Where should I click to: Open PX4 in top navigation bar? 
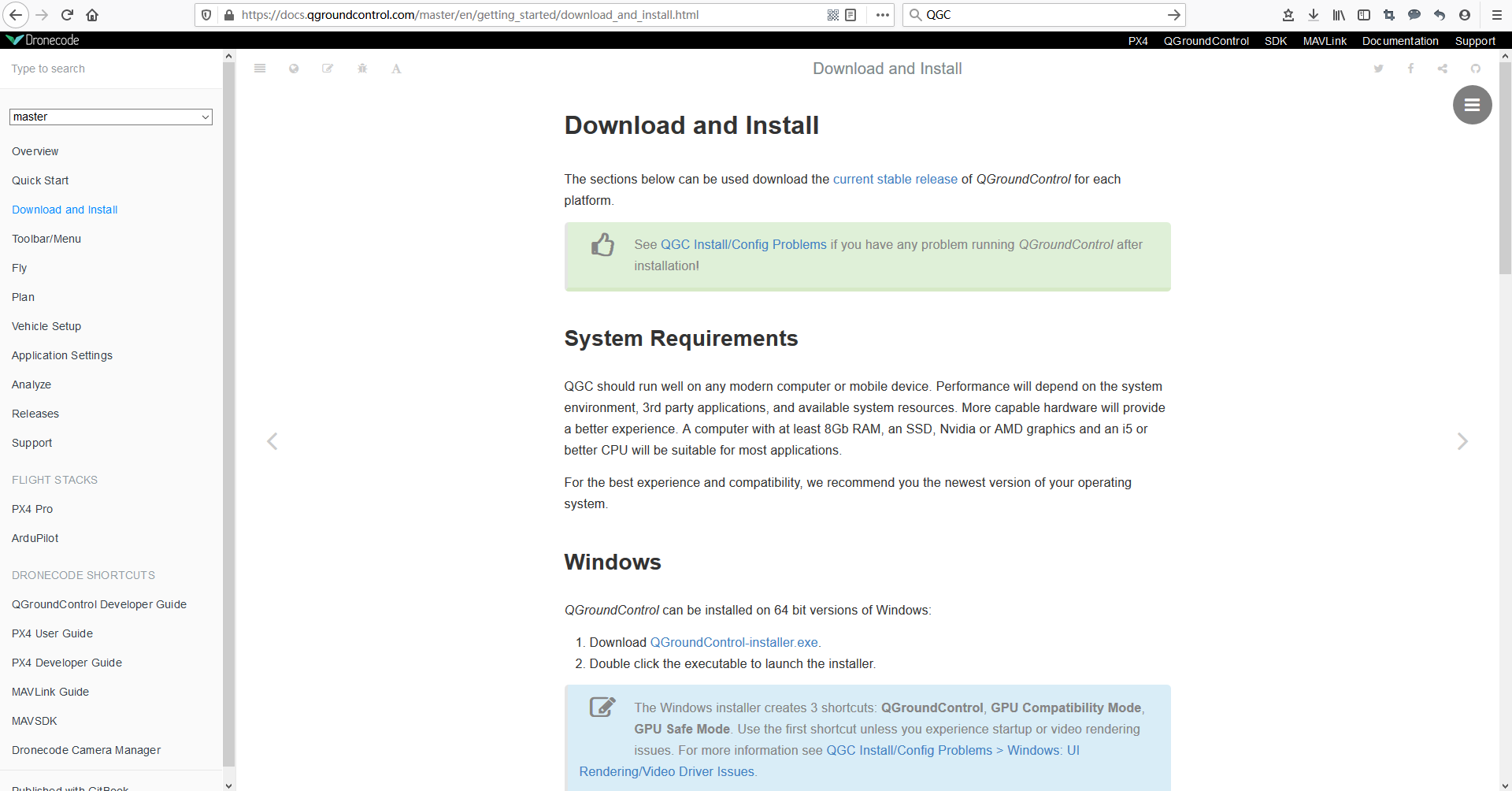click(x=1138, y=41)
